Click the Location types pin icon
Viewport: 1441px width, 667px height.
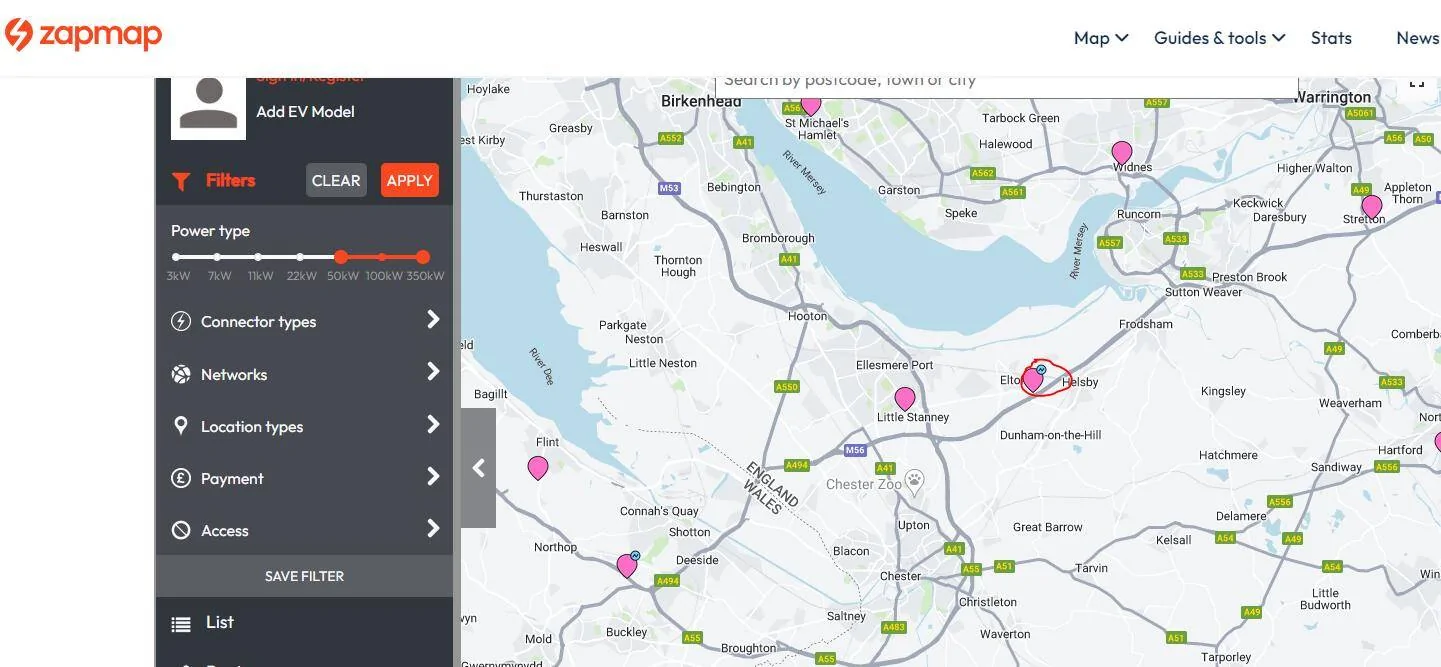(181, 426)
